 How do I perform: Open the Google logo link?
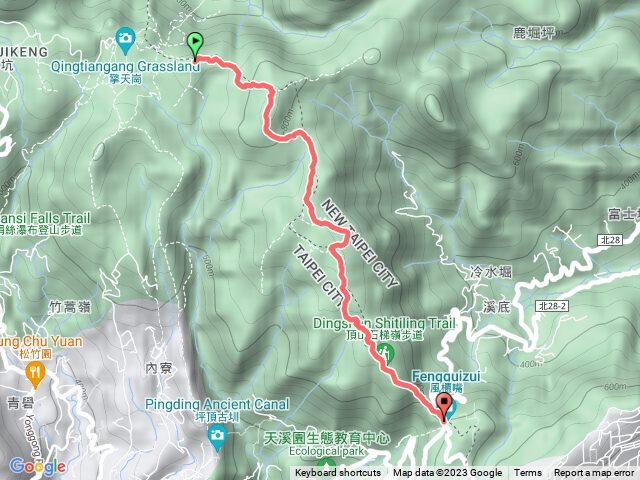tap(38, 466)
